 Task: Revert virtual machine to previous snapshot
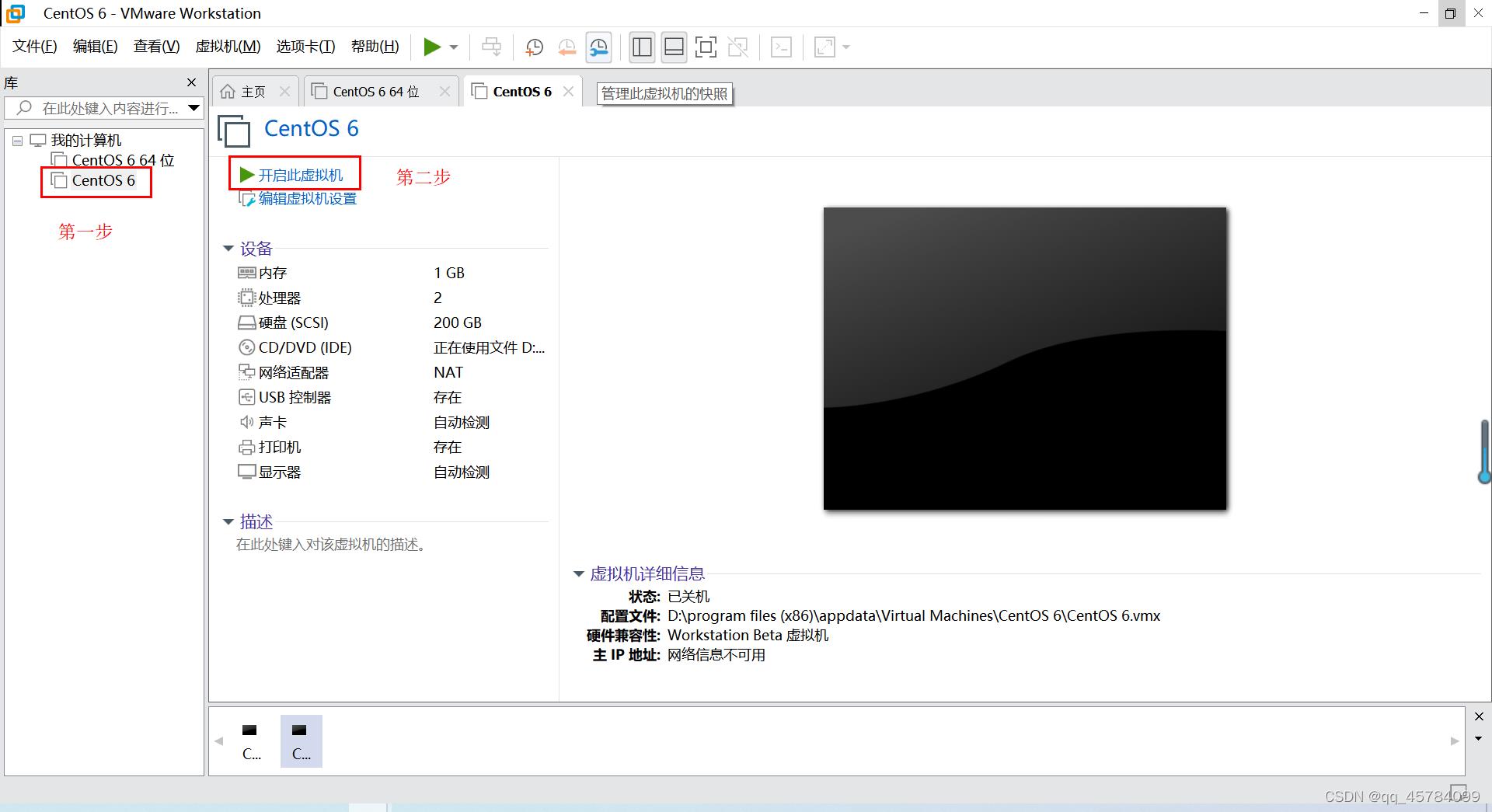[x=567, y=47]
